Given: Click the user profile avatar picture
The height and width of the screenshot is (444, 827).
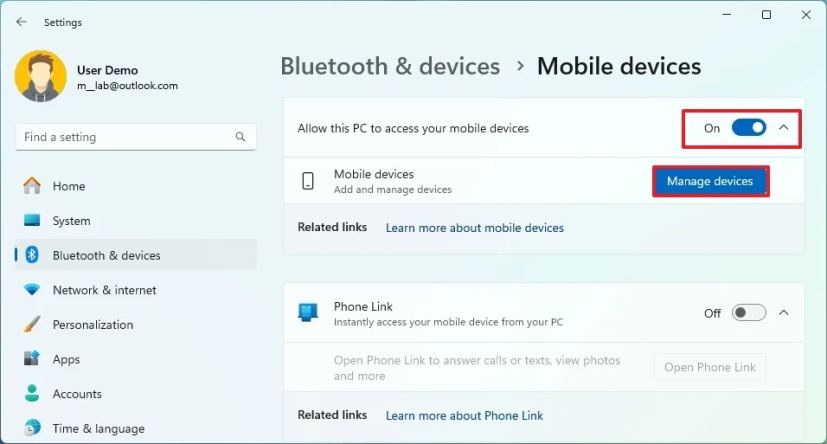Looking at the screenshot, I should [41, 76].
